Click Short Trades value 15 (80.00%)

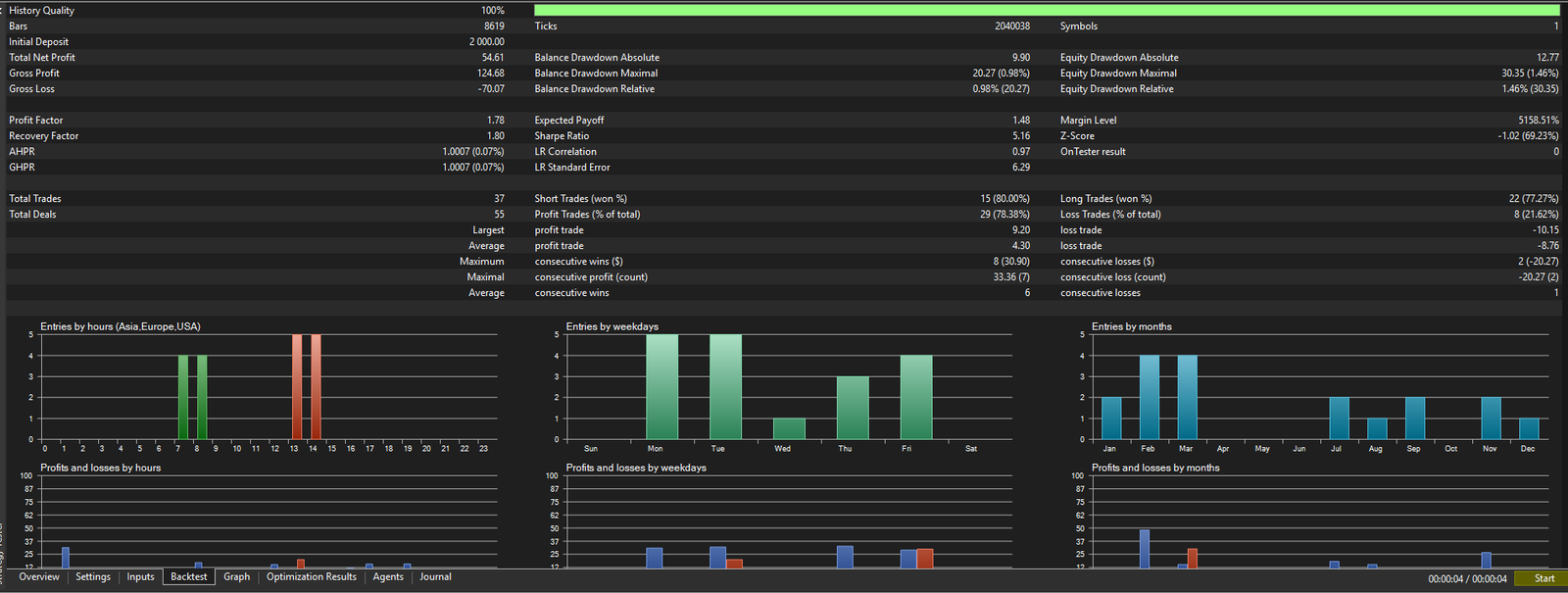1004,199
